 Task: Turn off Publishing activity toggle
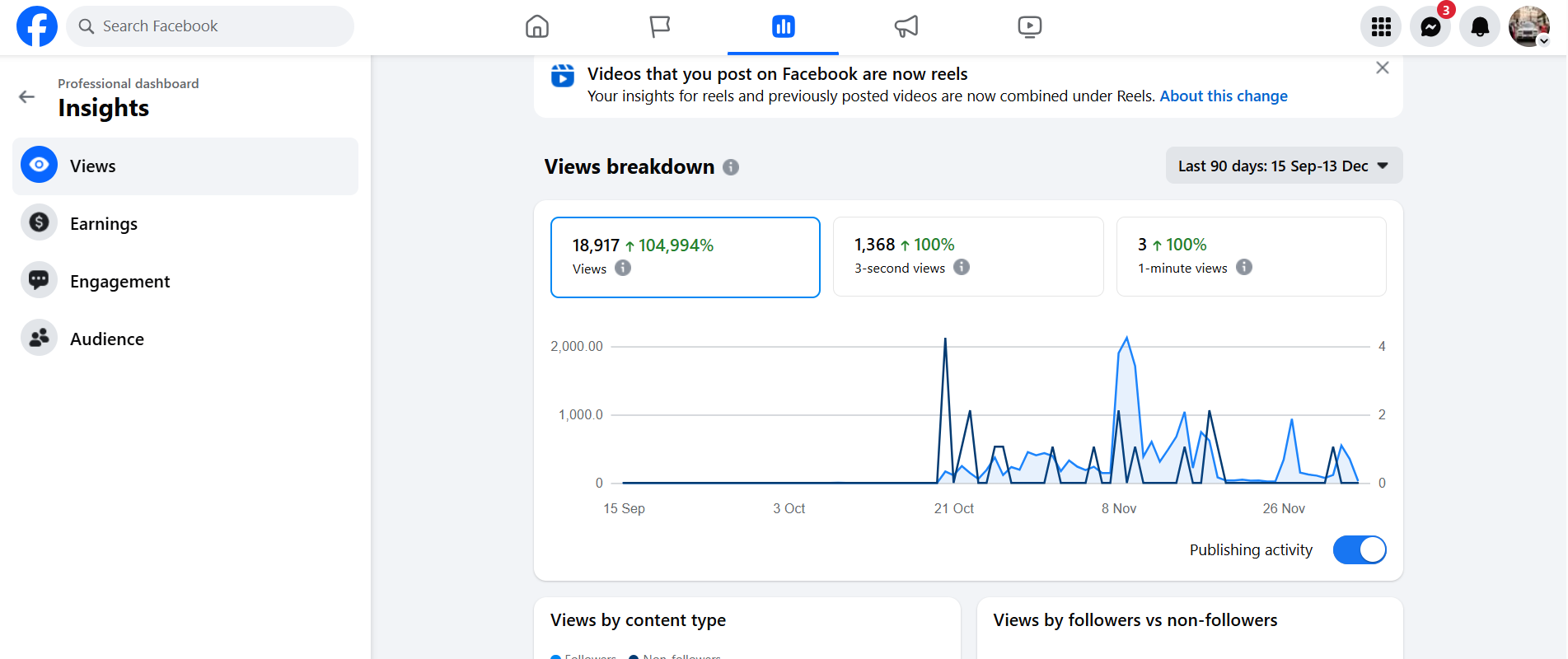(x=1360, y=549)
